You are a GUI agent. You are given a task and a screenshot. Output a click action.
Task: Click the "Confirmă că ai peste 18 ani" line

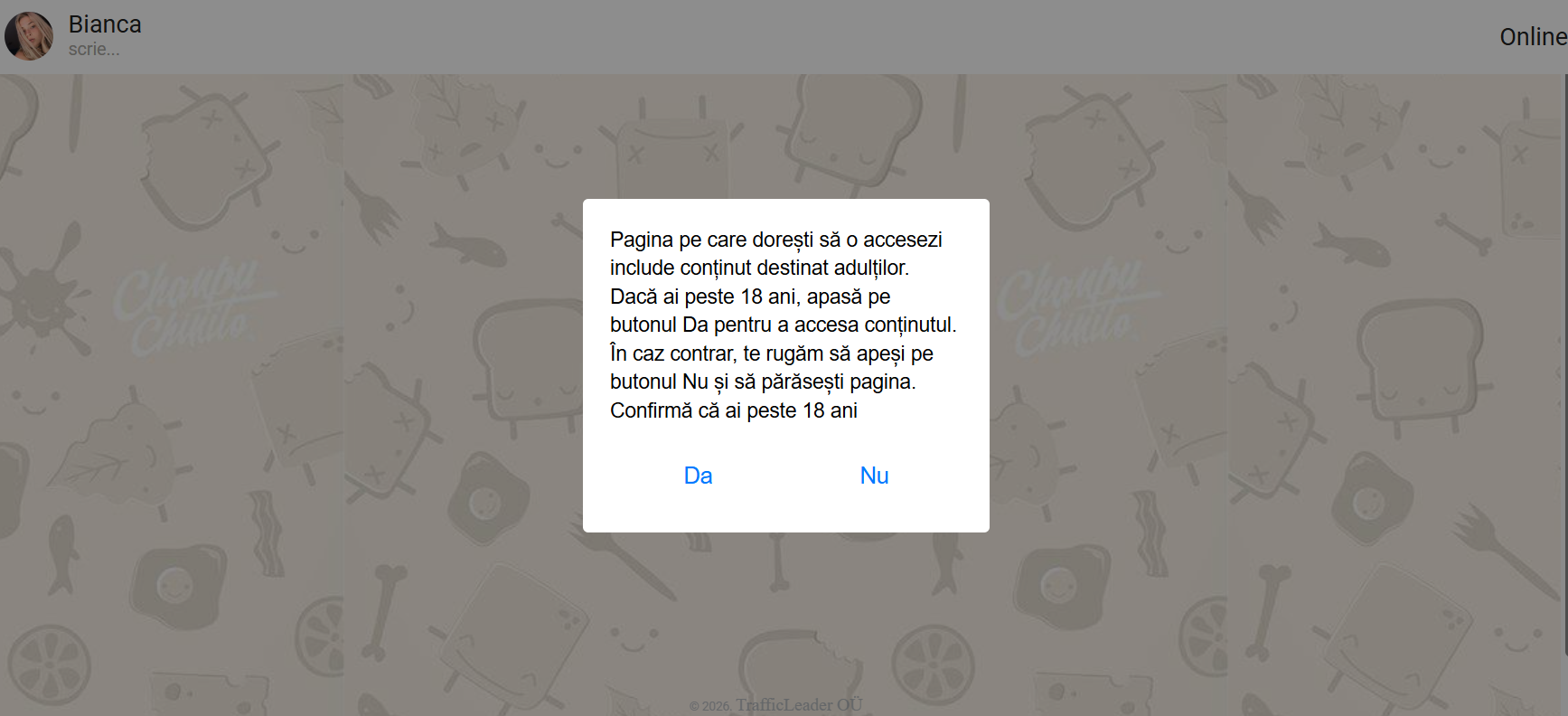(x=734, y=410)
